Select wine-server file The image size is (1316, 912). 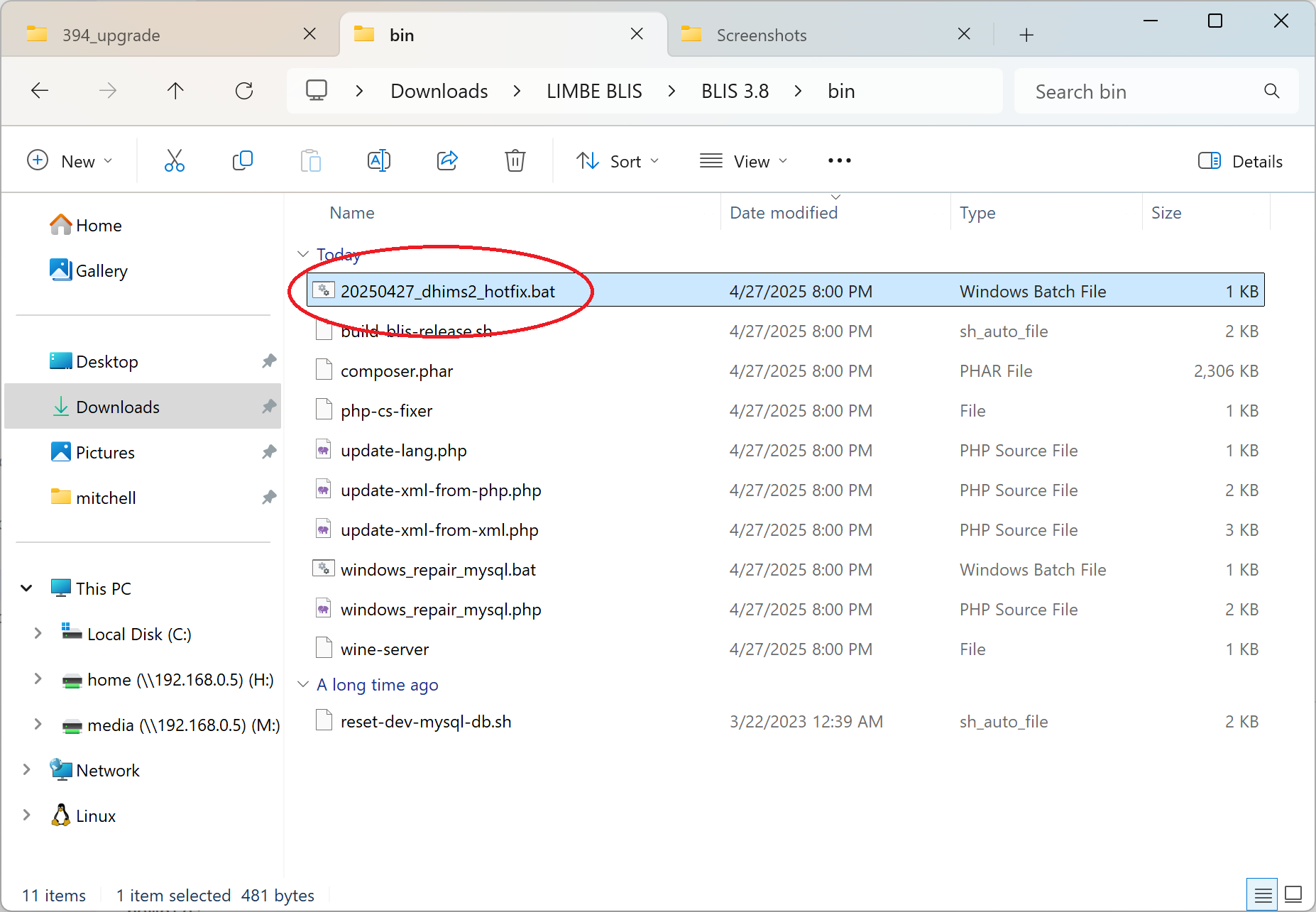click(x=785, y=649)
